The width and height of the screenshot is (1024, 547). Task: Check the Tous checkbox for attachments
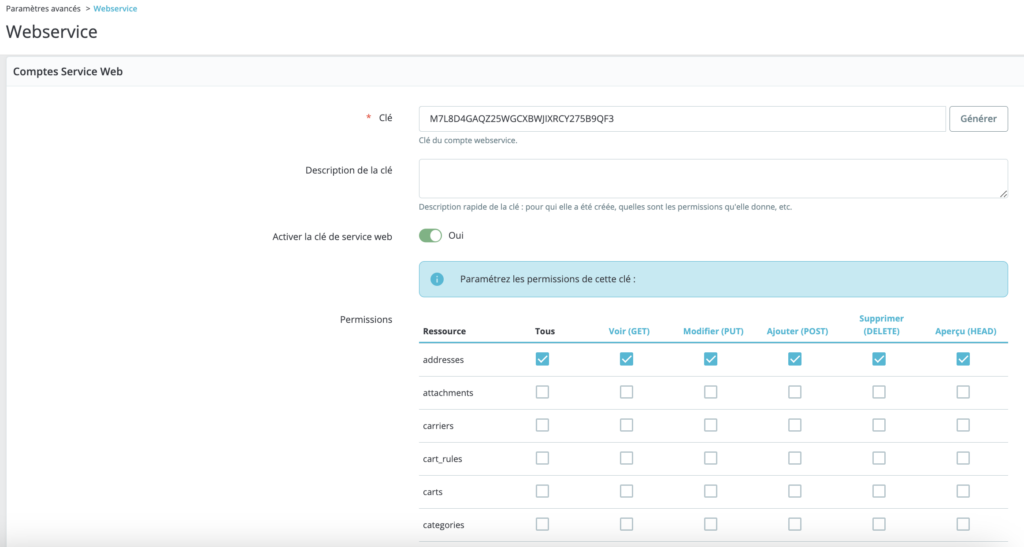[542, 393]
